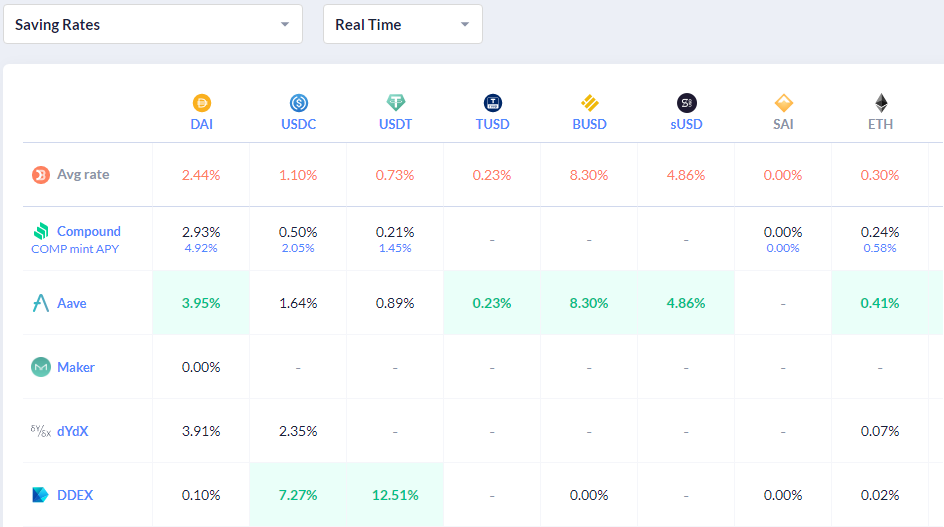The height and width of the screenshot is (527, 944).
Task: Click dYdX USDC rate 2.35%
Action: tap(298, 431)
